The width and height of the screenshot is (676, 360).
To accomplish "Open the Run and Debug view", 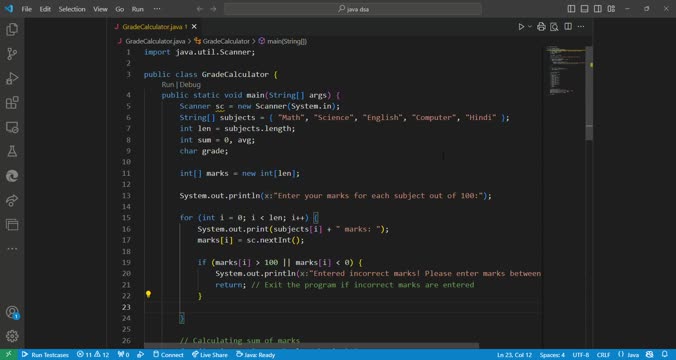I will point(12,78).
